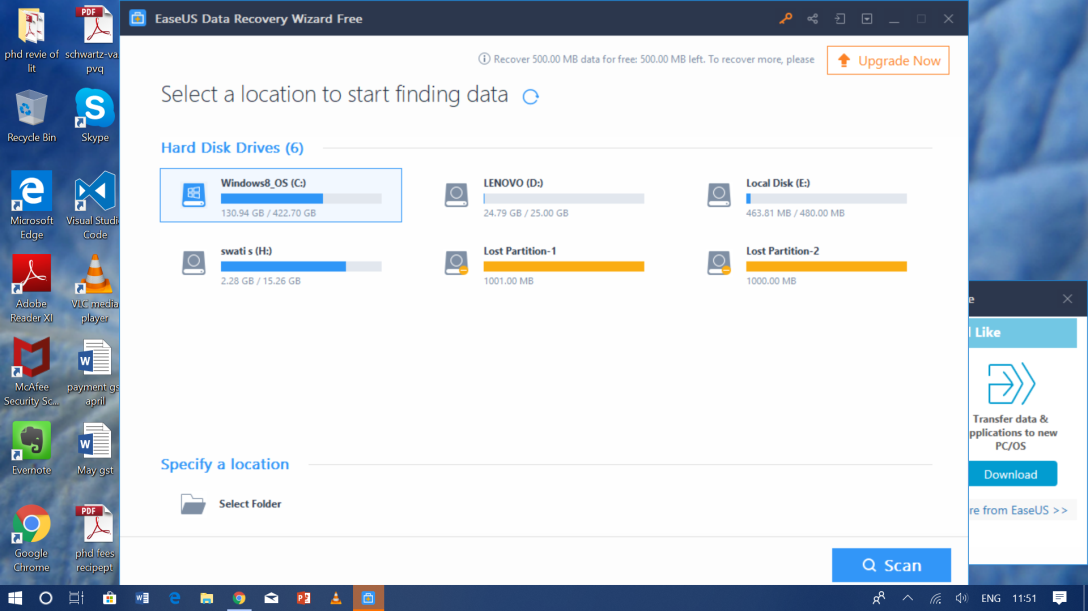
Task: Open PowerPoint from the taskbar
Action: coord(303,598)
